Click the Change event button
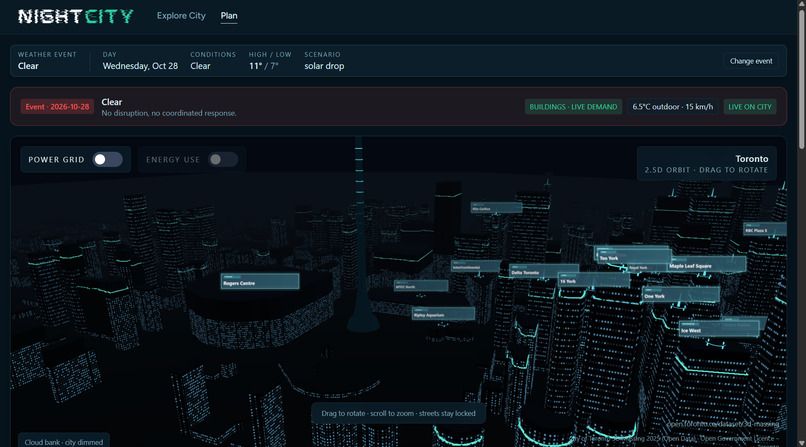The image size is (806, 447). [750, 61]
